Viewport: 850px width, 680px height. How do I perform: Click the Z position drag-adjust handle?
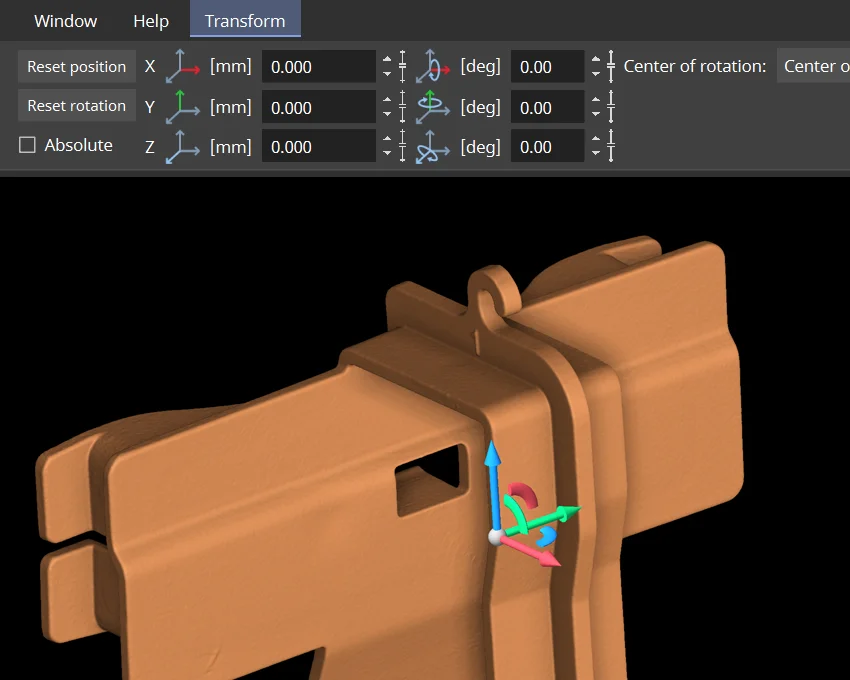402,146
